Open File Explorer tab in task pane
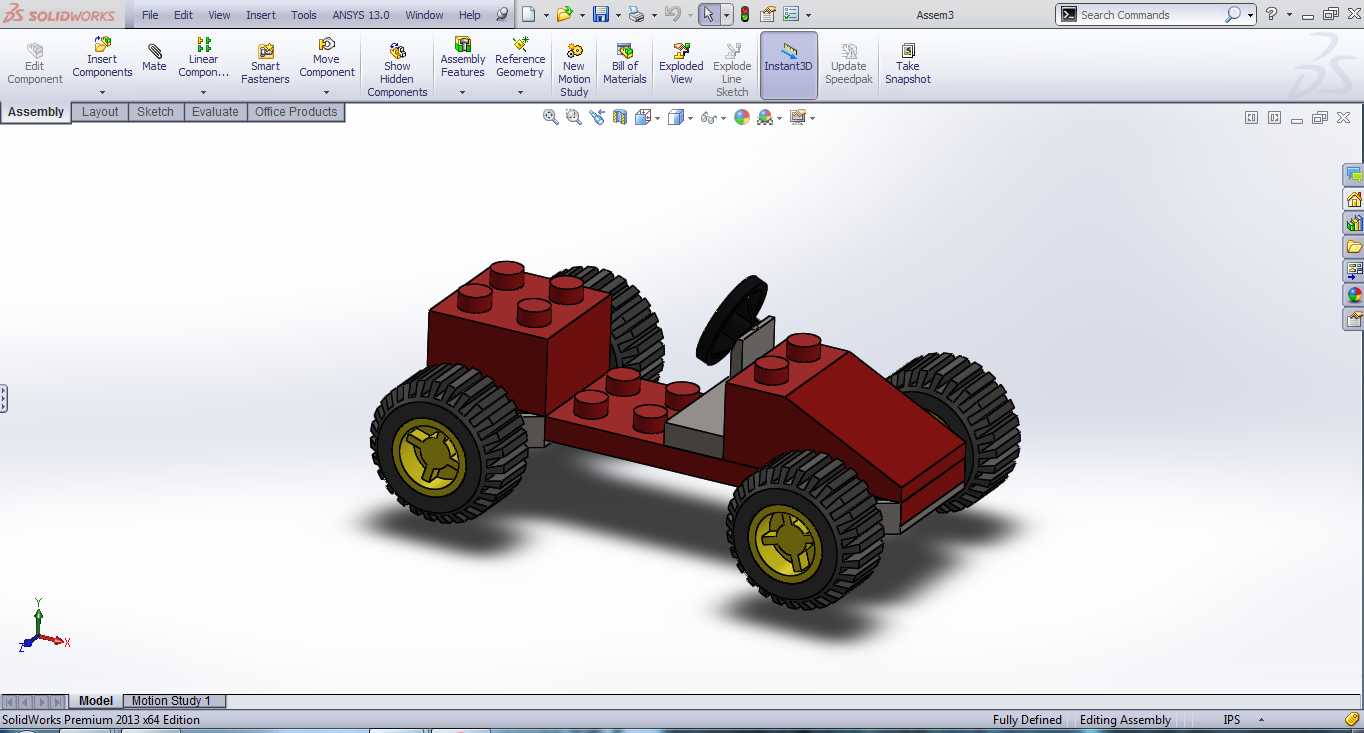Screen dimensions: 1364x733 pyautogui.click(x=1354, y=247)
